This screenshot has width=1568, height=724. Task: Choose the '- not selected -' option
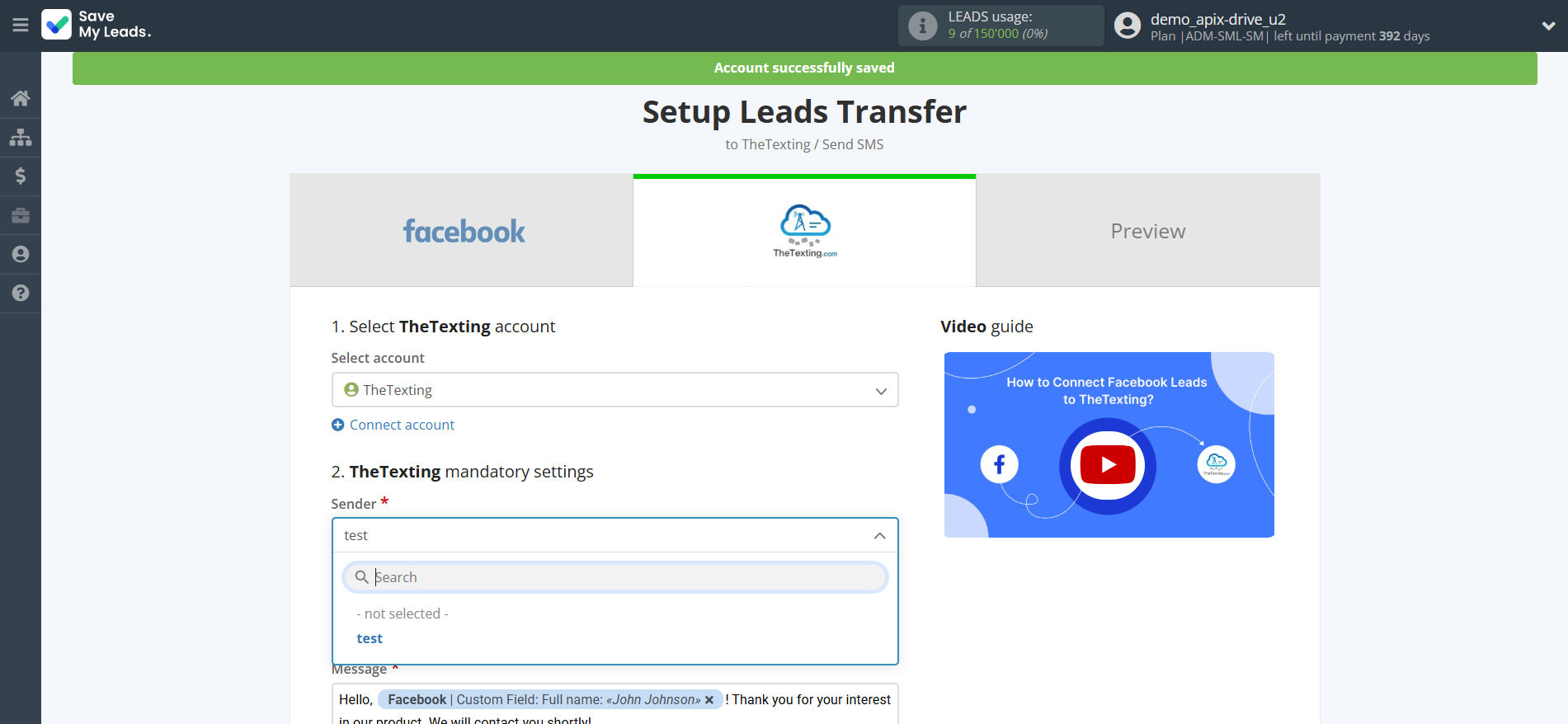403,614
